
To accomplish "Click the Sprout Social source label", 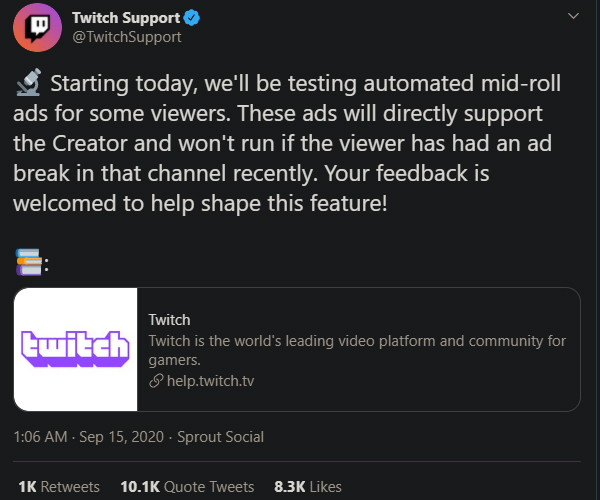I will tap(220, 437).
